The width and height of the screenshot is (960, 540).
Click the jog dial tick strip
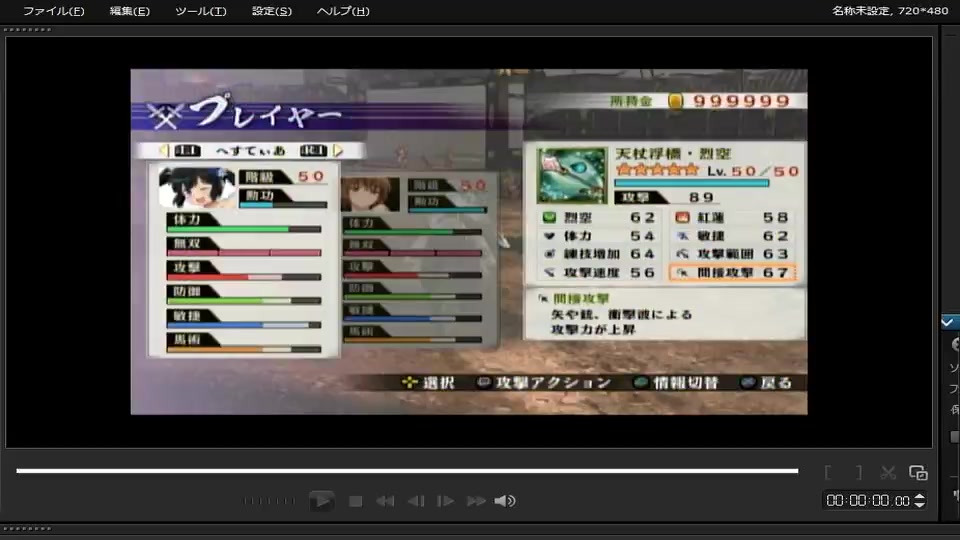click(x=269, y=501)
